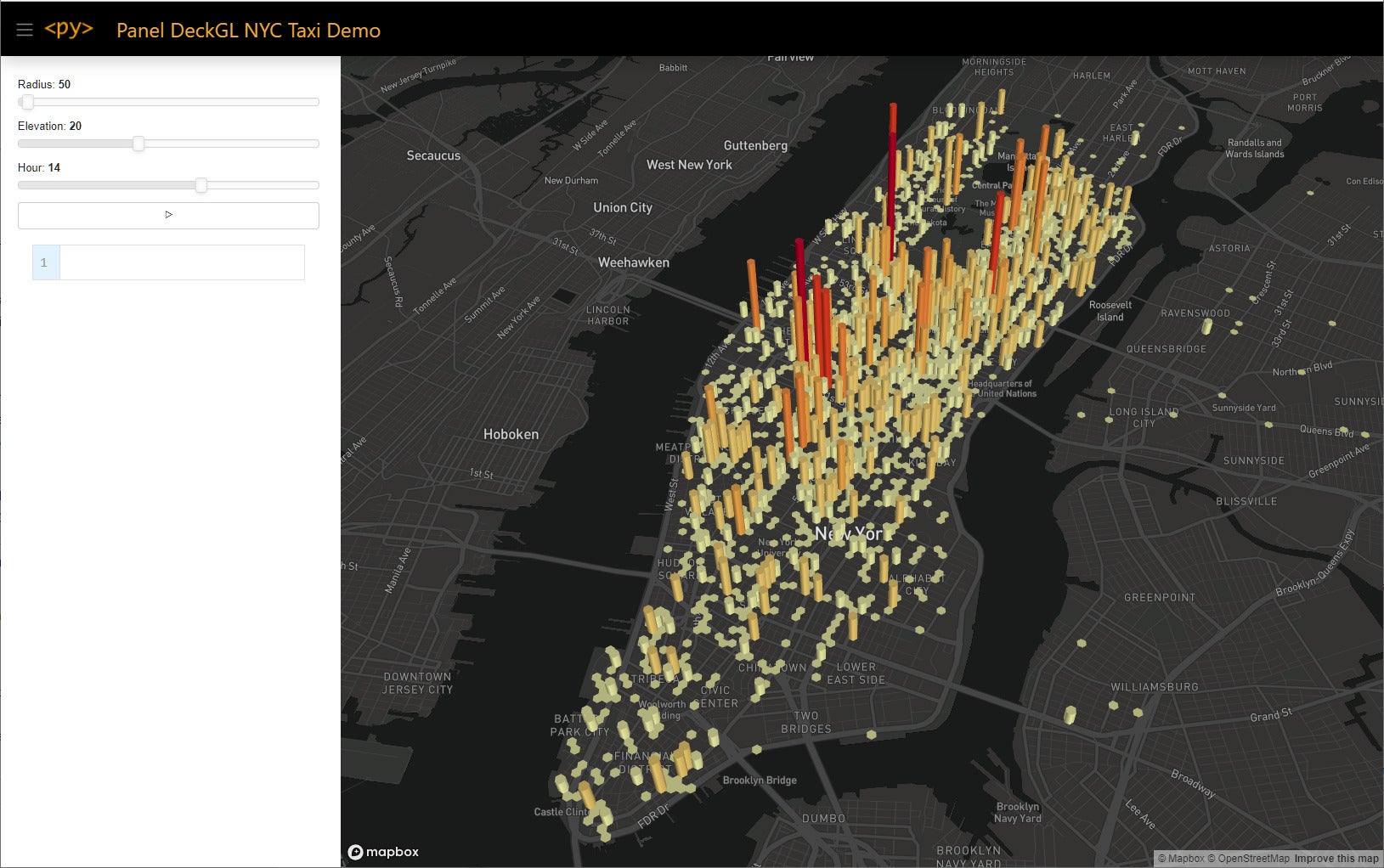This screenshot has width=1384, height=868.
Task: Click the Sunnyside Yard map label
Action: tap(1244, 408)
